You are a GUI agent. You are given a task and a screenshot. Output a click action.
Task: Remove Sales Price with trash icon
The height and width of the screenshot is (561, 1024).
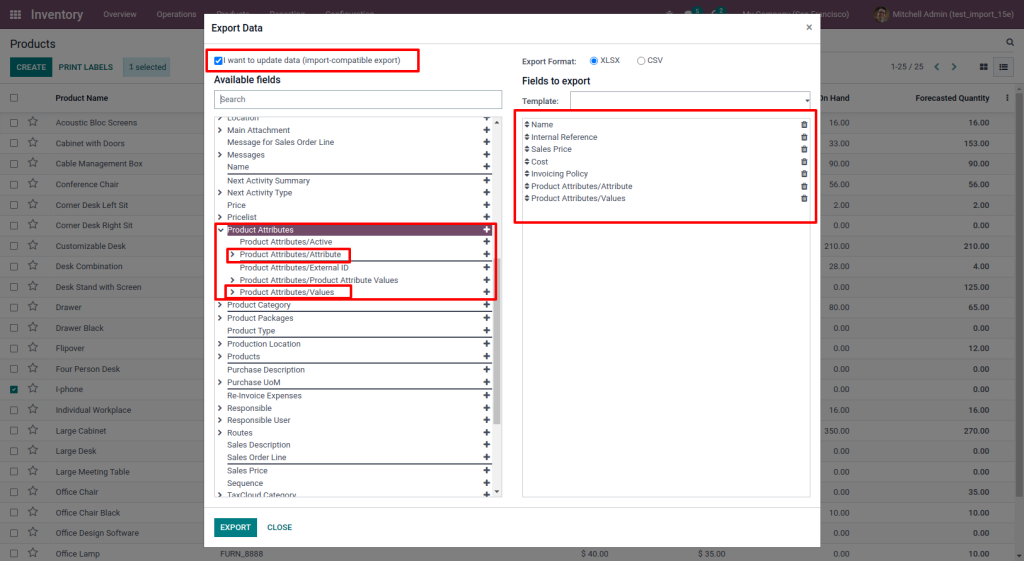click(804, 150)
